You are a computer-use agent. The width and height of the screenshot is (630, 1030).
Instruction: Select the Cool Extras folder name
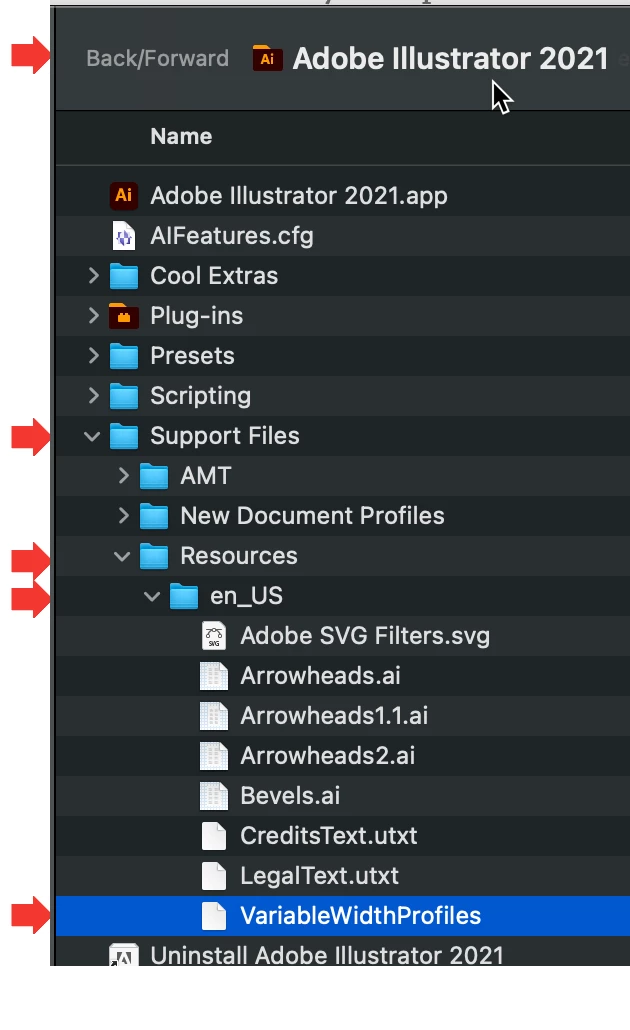(214, 276)
